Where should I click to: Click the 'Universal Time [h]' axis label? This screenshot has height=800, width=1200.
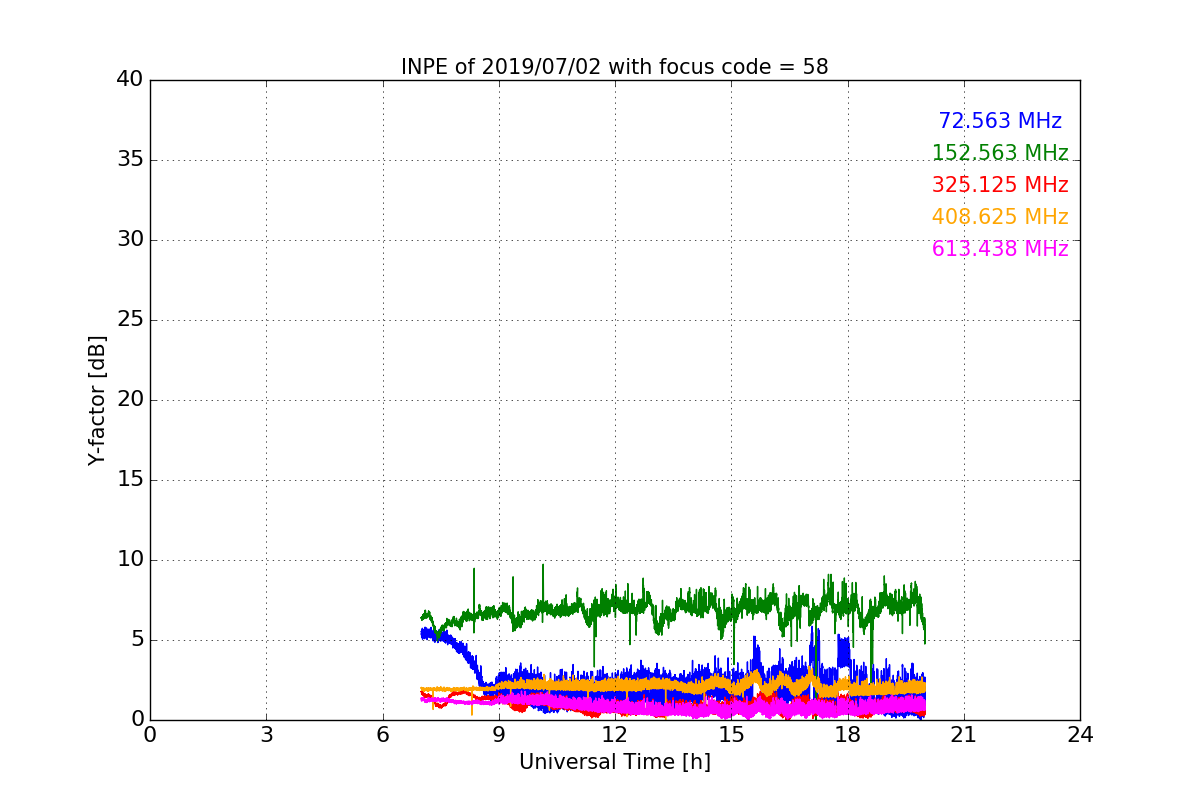[615, 763]
